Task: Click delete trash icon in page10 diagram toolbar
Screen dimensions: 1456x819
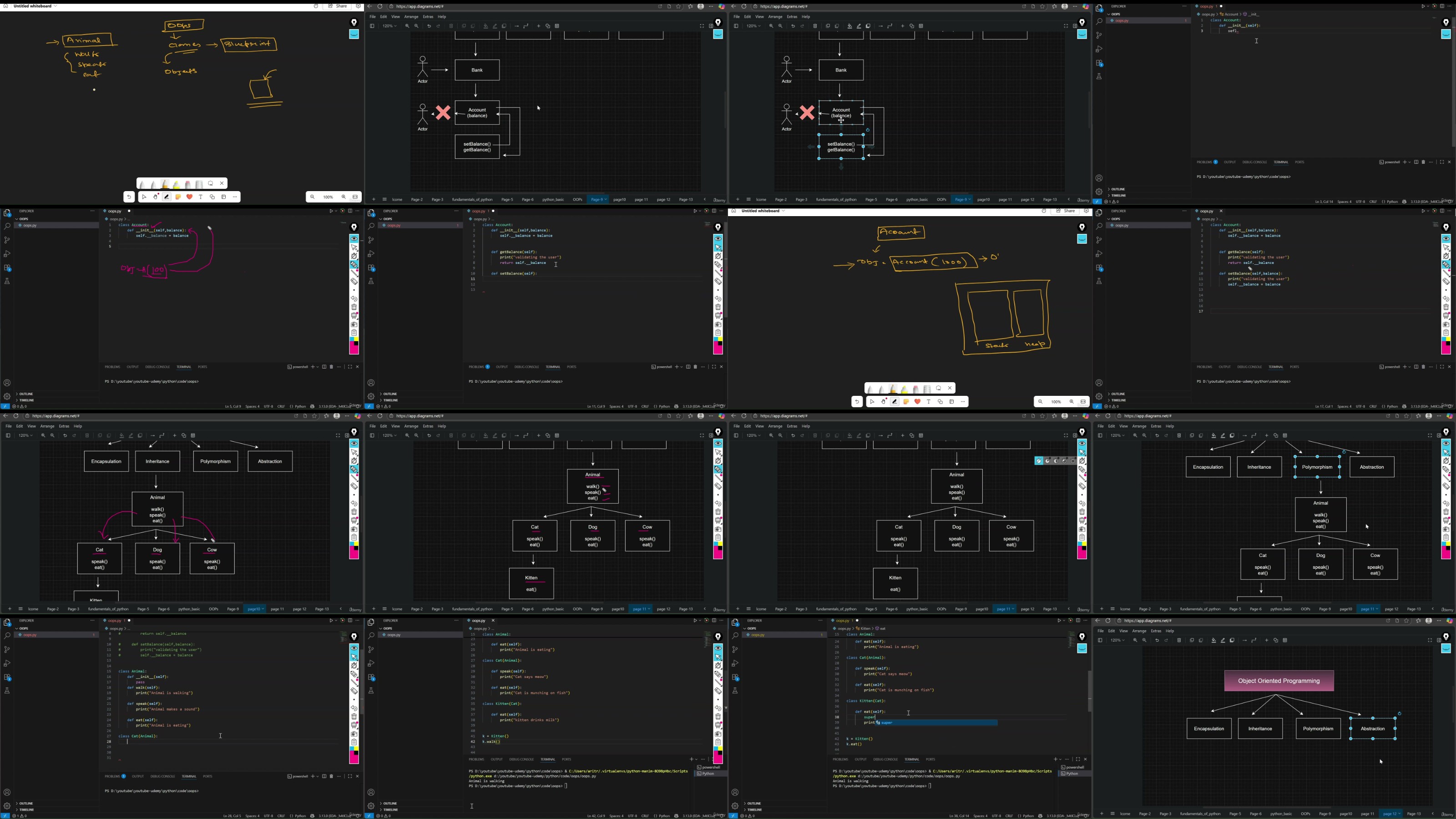Action: coord(87,436)
